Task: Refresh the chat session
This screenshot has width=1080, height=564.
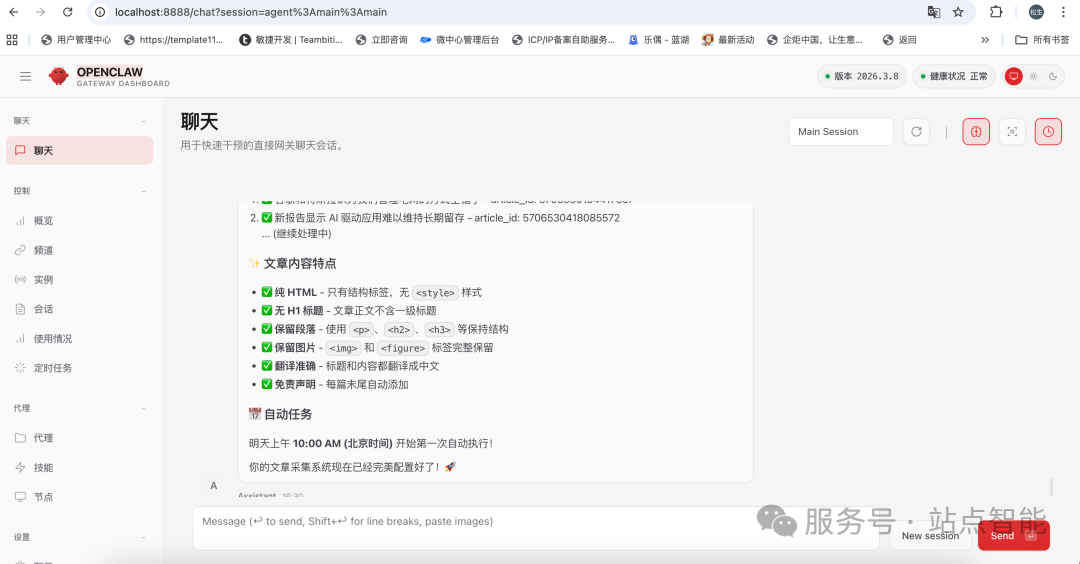Action: click(x=916, y=132)
